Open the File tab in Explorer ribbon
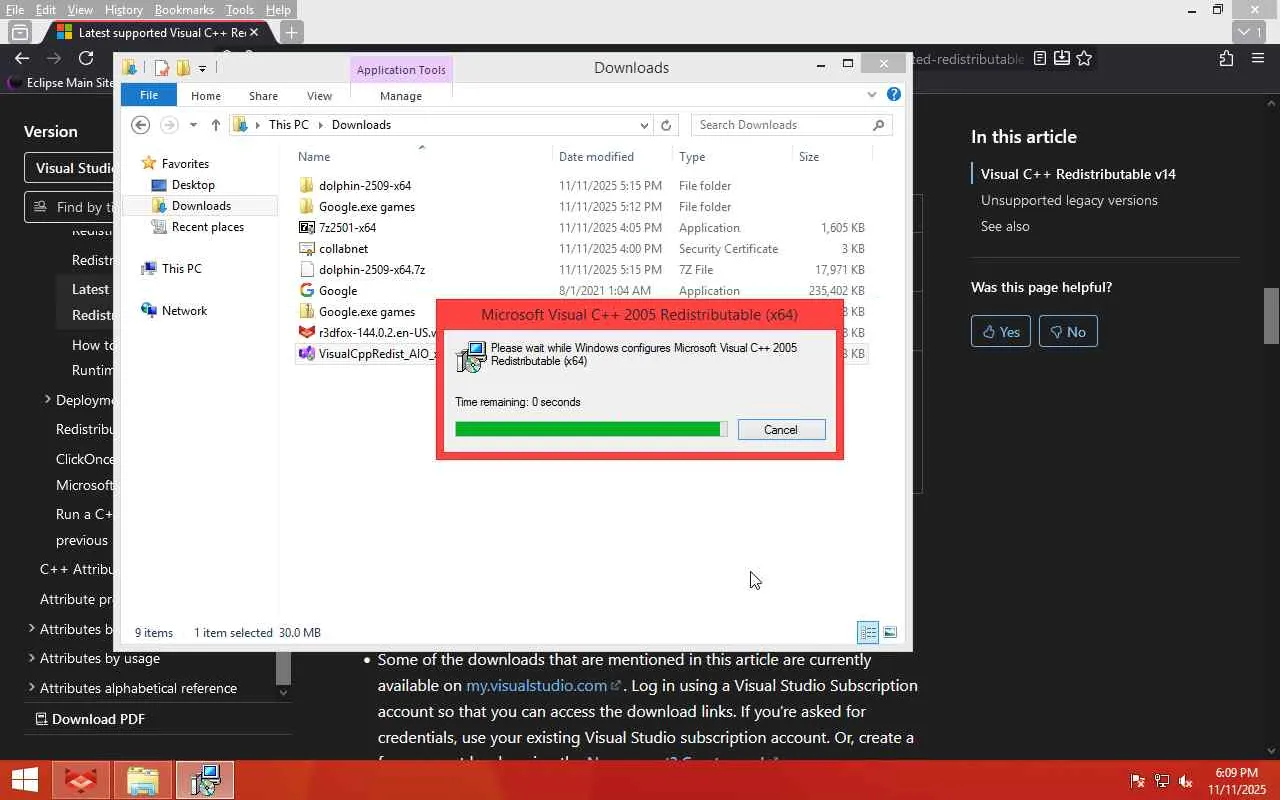This screenshot has width=1280, height=800. 149,95
